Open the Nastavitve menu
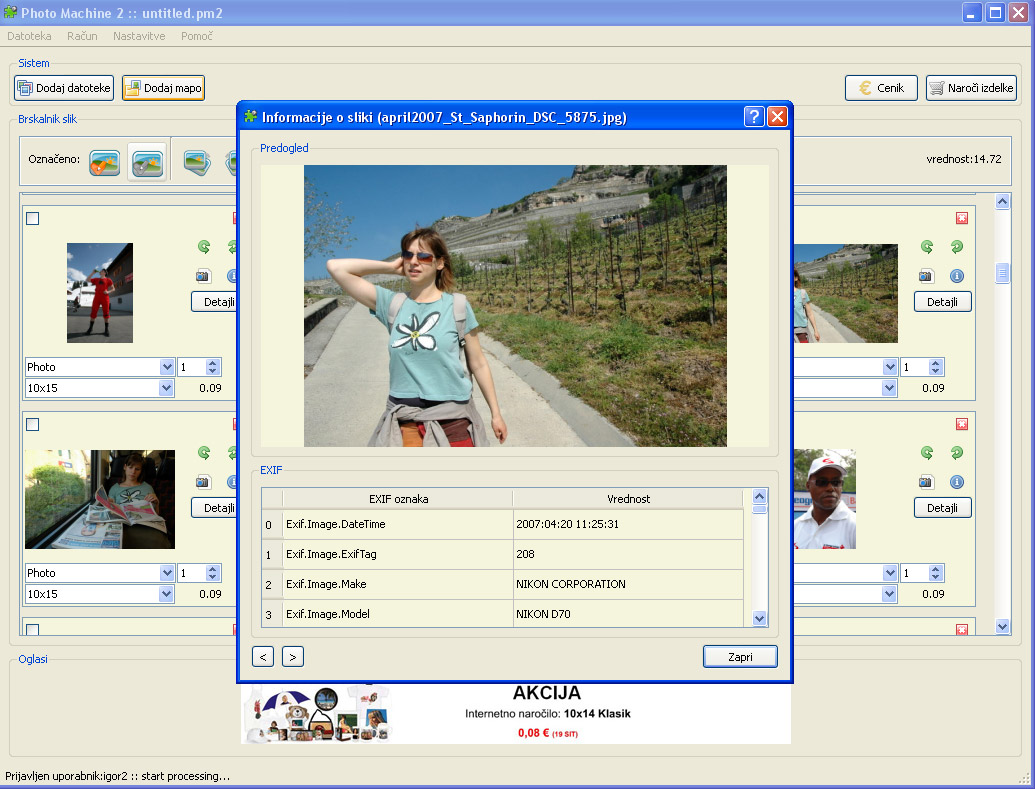Screen dimensions: 1035x789 pyautogui.click(x=139, y=36)
